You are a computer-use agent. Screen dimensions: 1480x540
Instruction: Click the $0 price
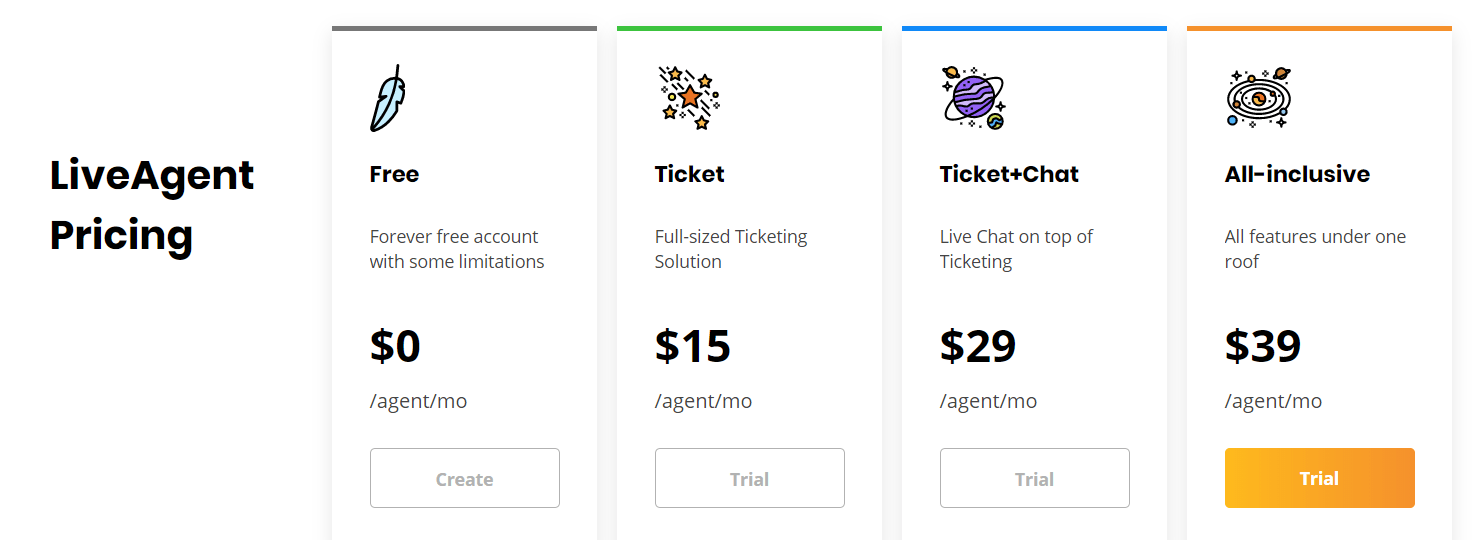395,346
